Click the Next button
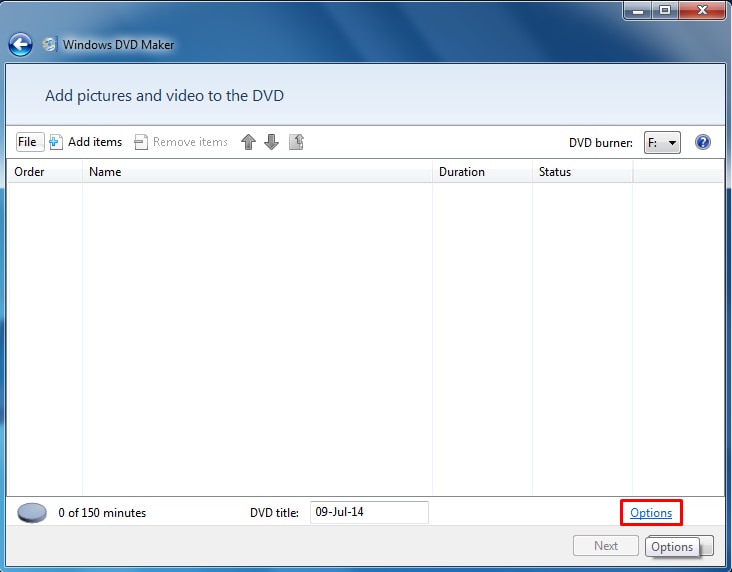 (x=605, y=546)
